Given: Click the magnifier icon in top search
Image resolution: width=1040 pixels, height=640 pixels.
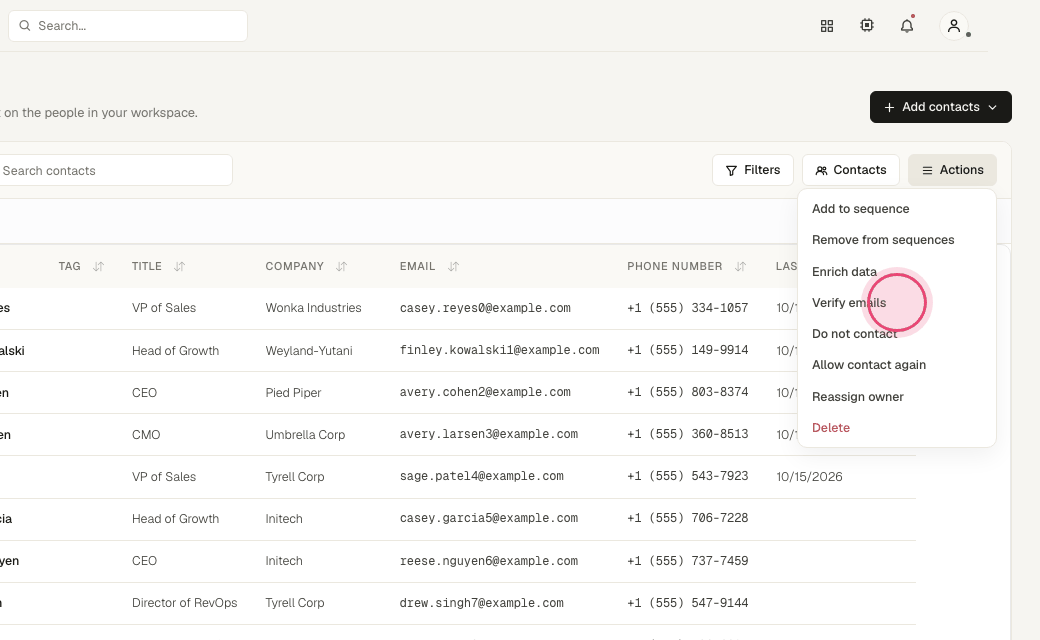Looking at the screenshot, I should [25, 26].
